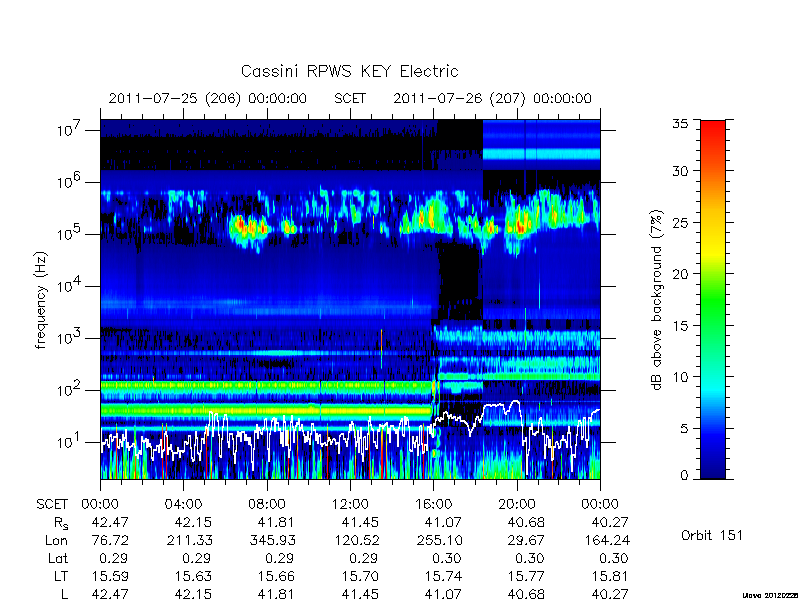Viewport: 800px width, 600px height.
Task: Click the 10^1 frequency tick label
Action: tap(68, 441)
